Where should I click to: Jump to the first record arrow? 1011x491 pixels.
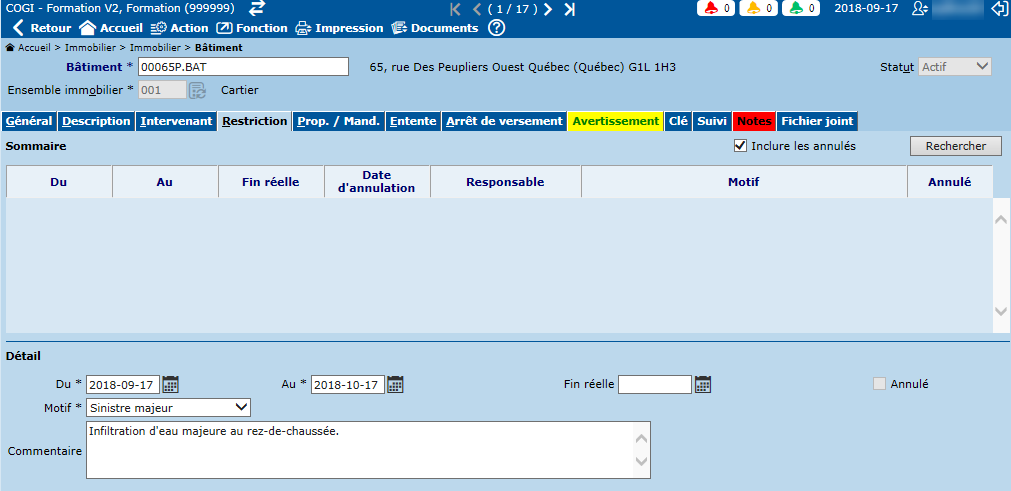coord(456,9)
